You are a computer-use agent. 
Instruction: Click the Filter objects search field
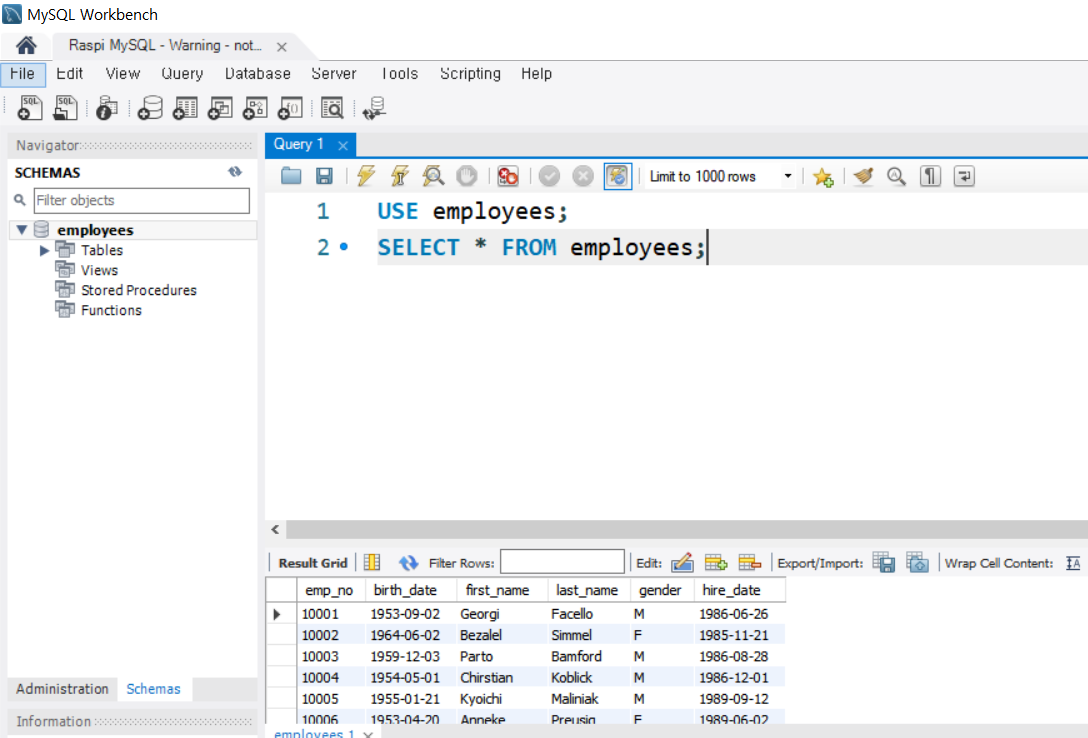coord(142,200)
